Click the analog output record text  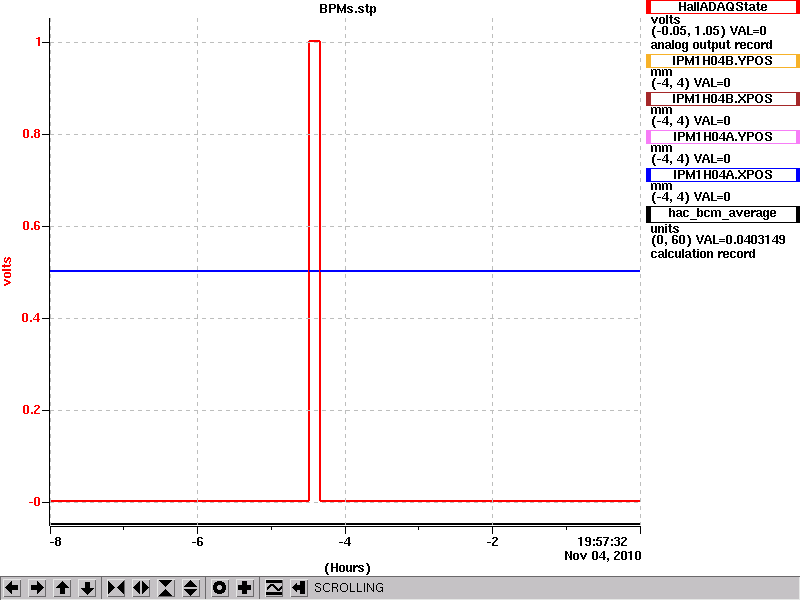[x=711, y=45]
